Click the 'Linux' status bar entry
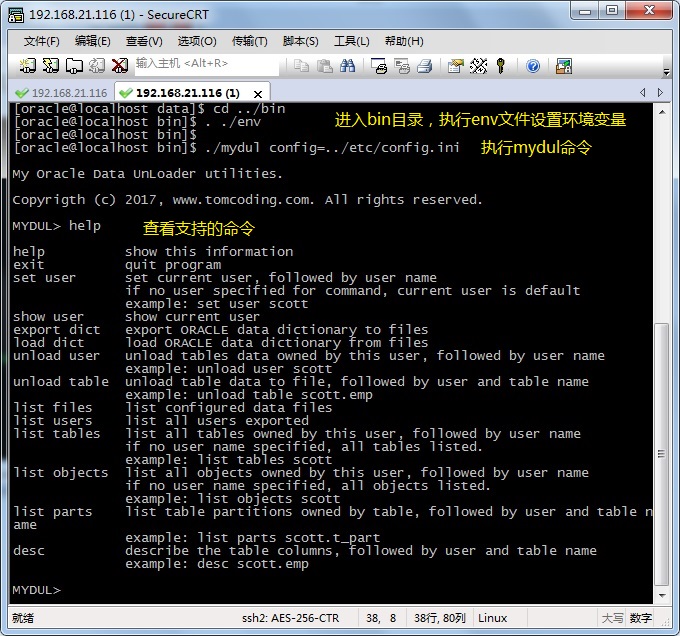The image size is (680, 636). (492, 618)
